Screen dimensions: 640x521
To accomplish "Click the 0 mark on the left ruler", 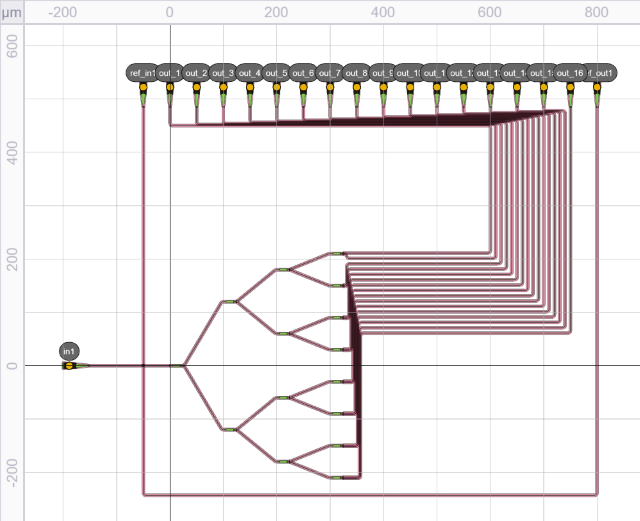I will (x=11, y=366).
